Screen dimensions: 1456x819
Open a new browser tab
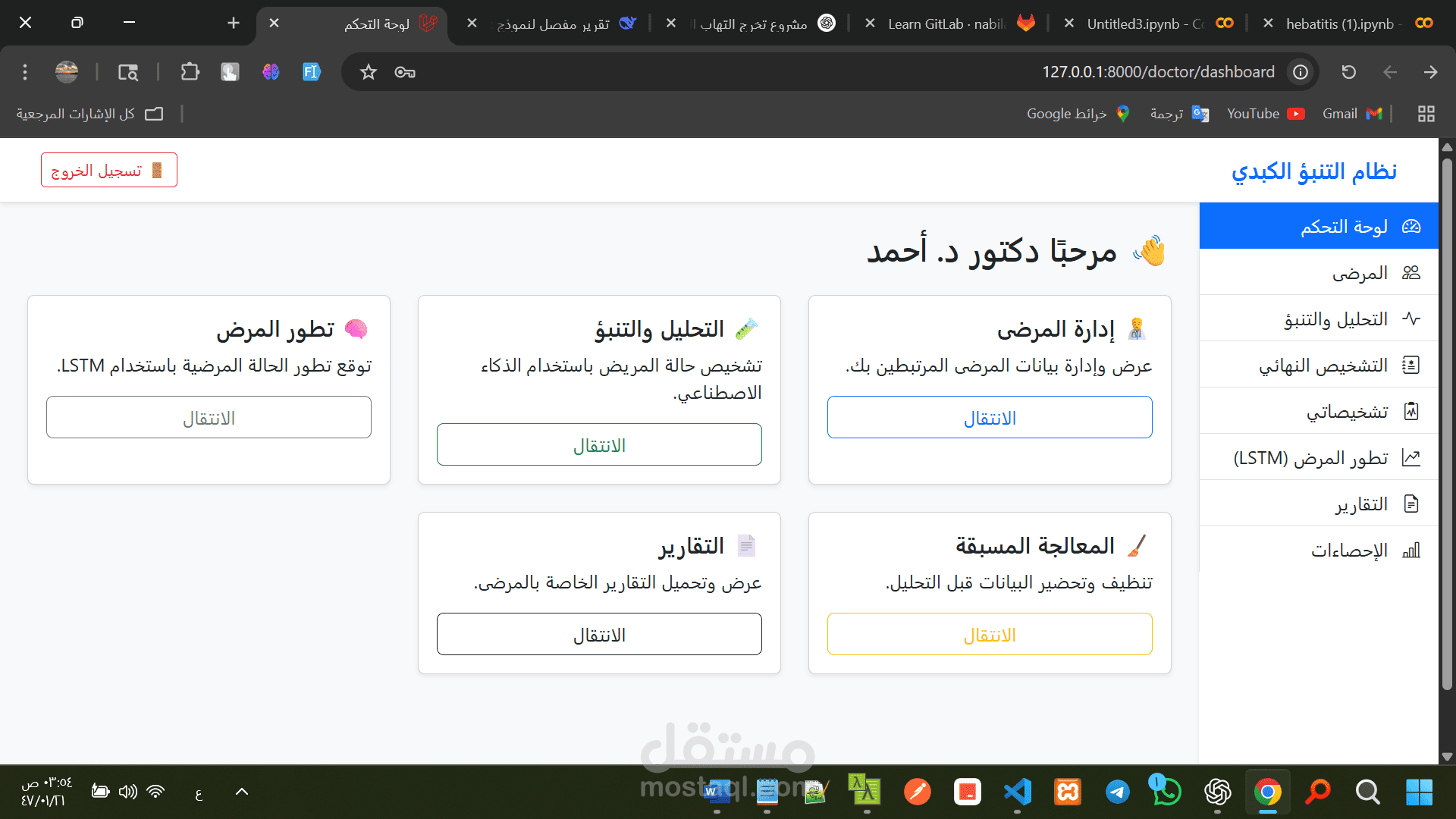pos(234,24)
